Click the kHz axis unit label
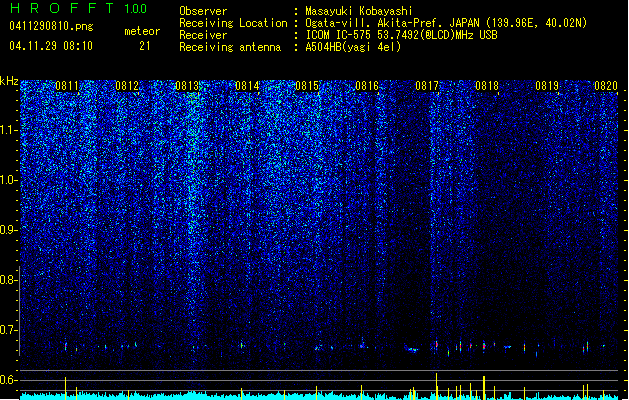Image resolution: width=629 pixels, height=400 pixels. pyautogui.click(x=9, y=81)
